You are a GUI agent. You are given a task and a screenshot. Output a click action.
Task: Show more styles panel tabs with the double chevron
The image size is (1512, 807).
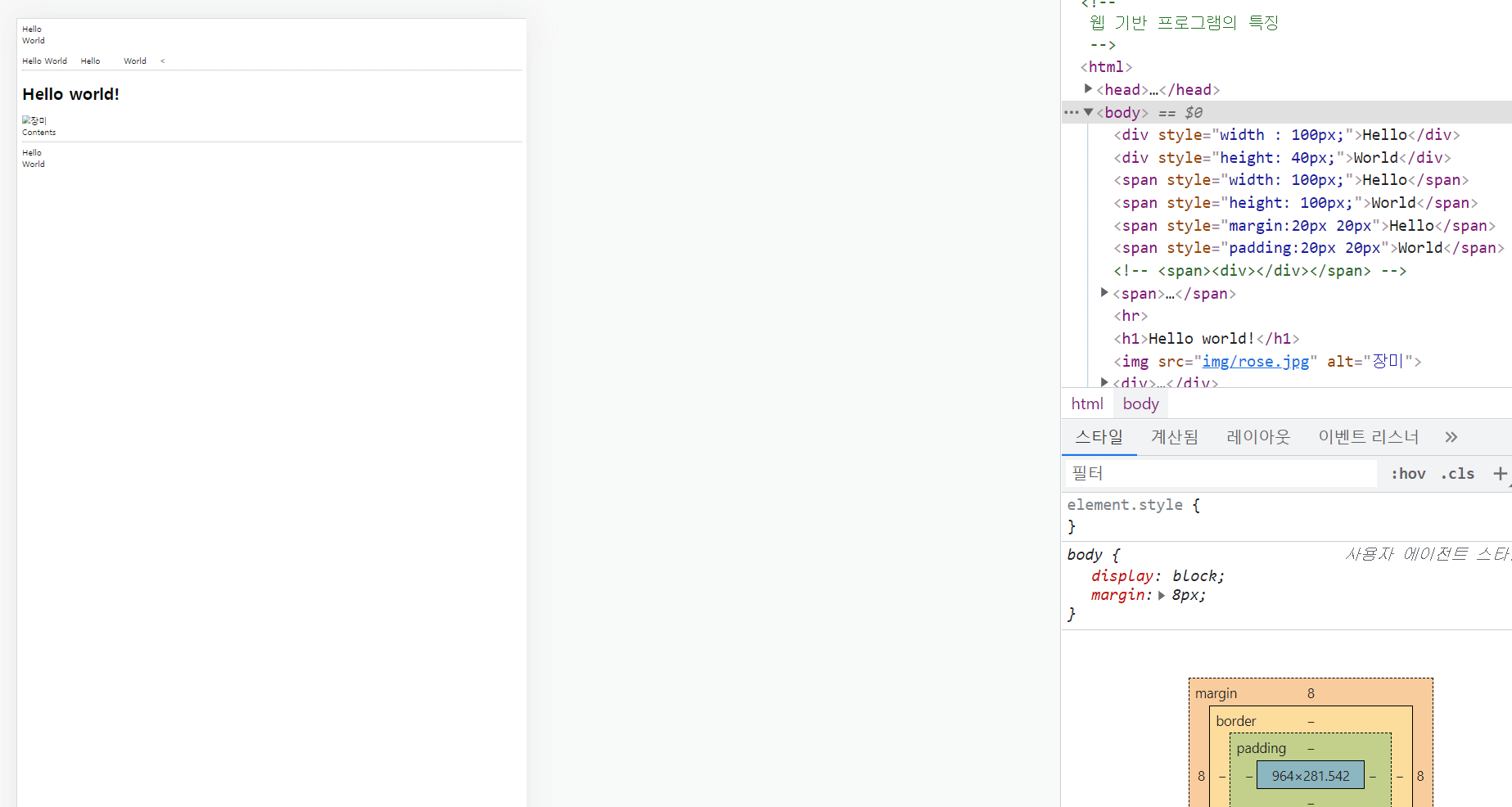point(1451,437)
